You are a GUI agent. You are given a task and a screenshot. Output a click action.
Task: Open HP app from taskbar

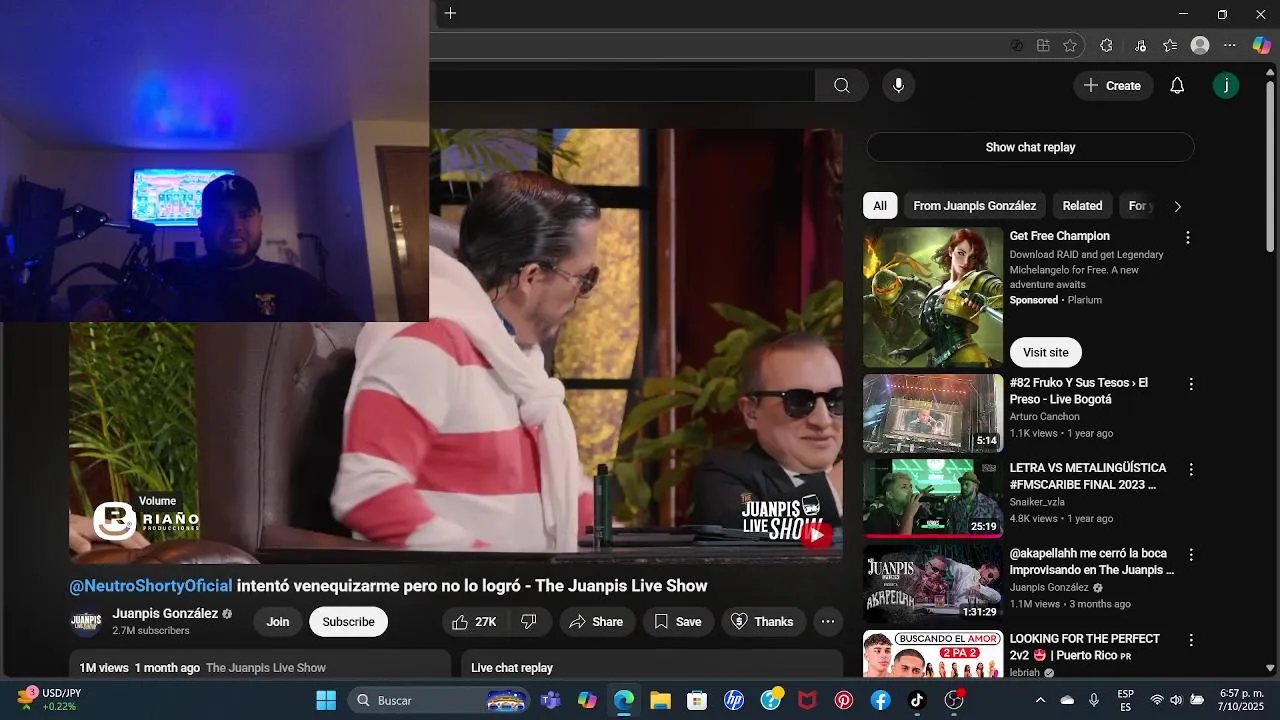click(x=734, y=700)
